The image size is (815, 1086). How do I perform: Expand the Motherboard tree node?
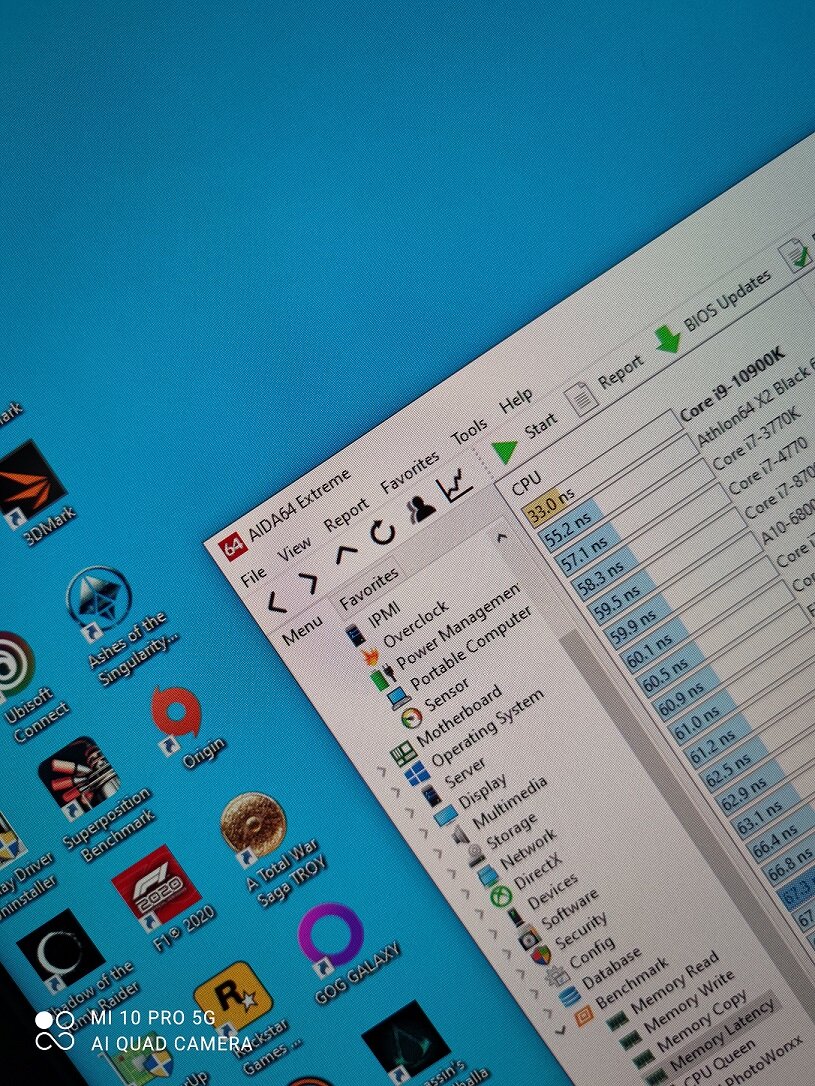[380, 769]
